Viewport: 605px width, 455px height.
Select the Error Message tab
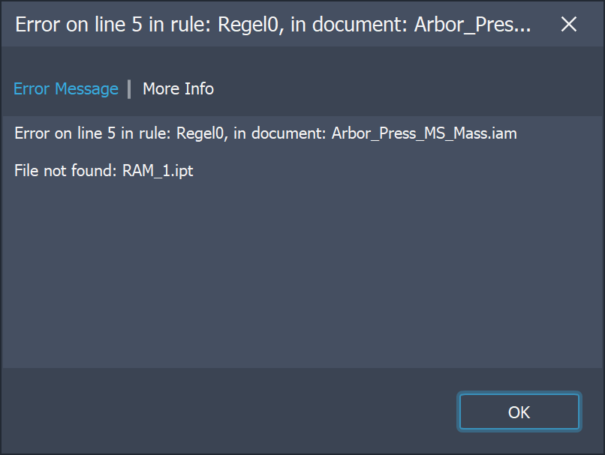(x=66, y=89)
